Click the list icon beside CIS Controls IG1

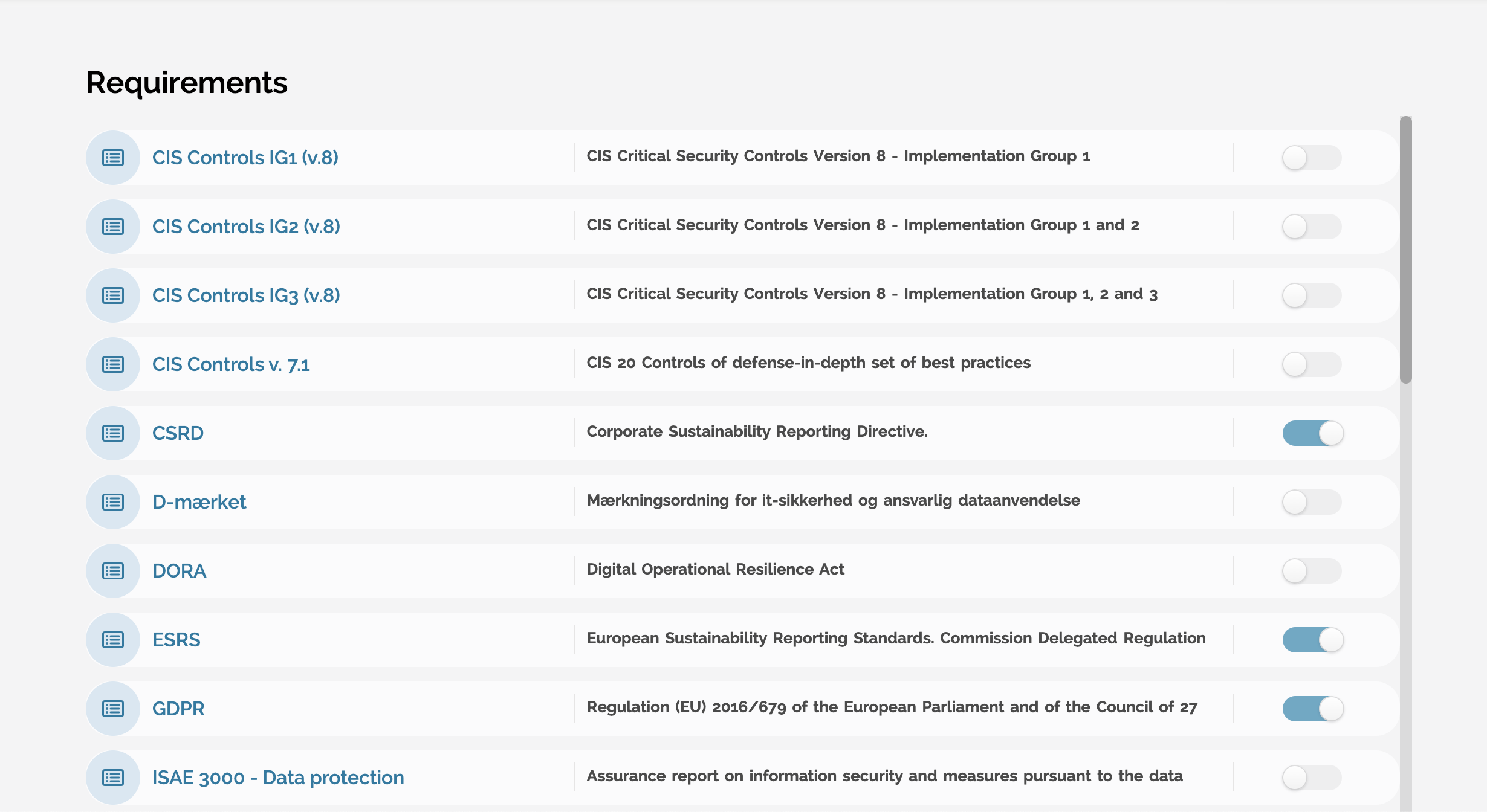coord(113,158)
